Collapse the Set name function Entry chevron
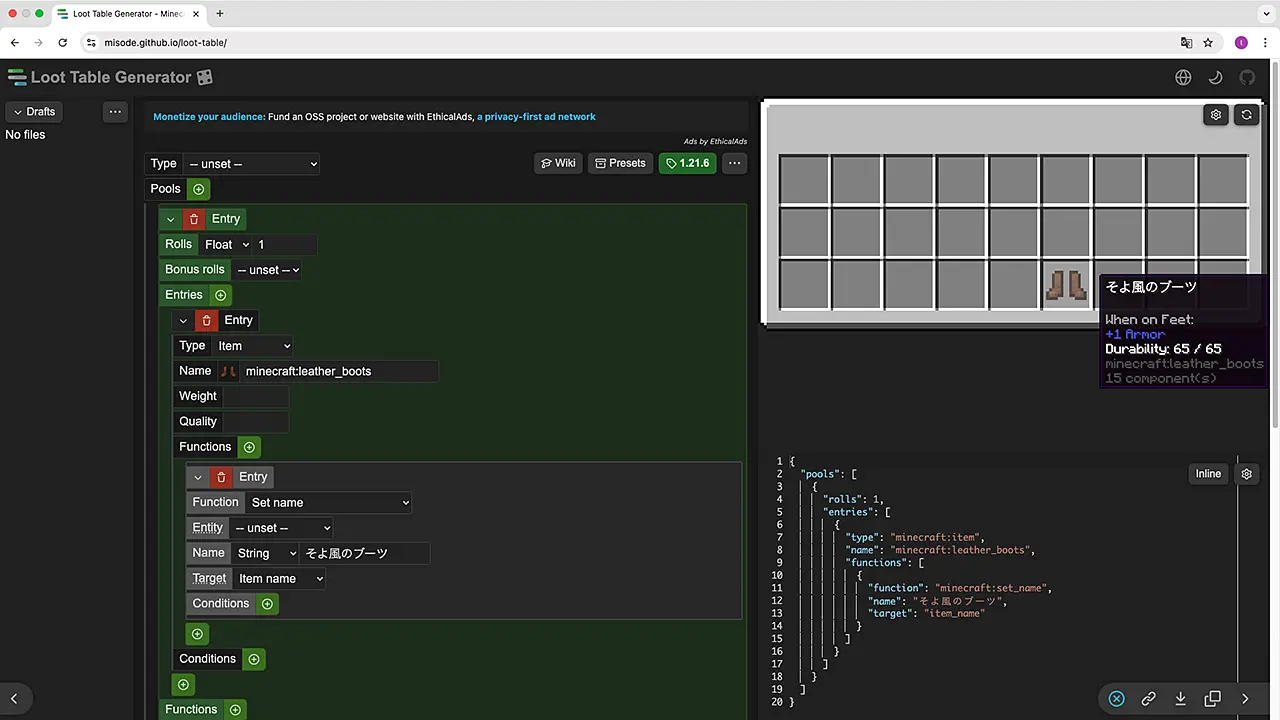 (x=198, y=478)
